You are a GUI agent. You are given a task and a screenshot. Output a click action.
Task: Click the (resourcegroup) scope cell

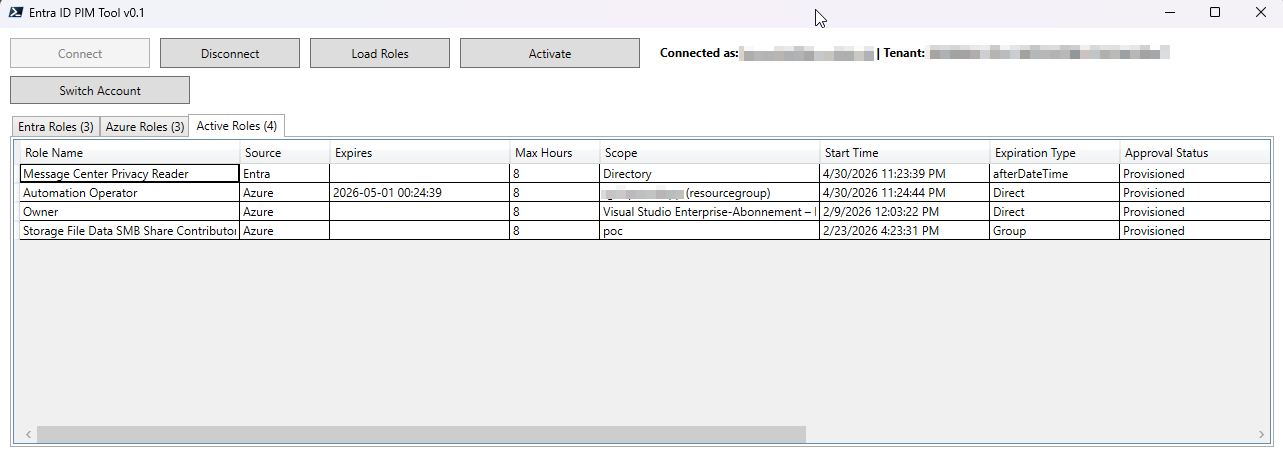(710, 193)
